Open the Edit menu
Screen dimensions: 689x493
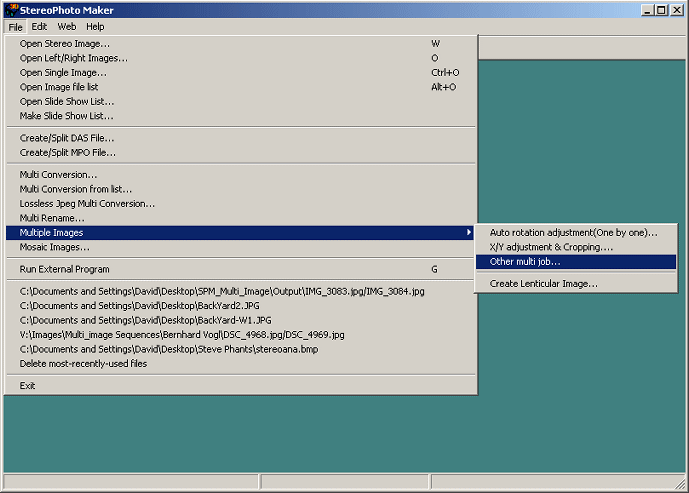coord(39,27)
